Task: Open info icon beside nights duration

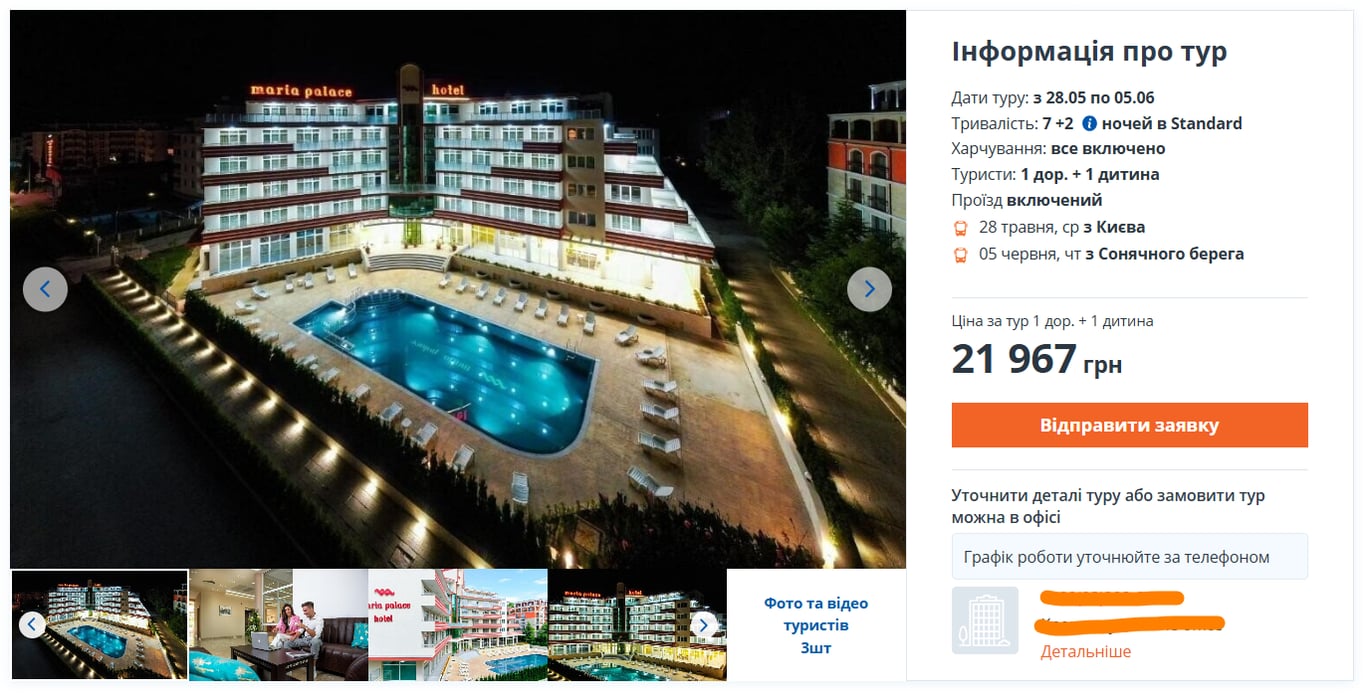Action: click(x=1089, y=124)
